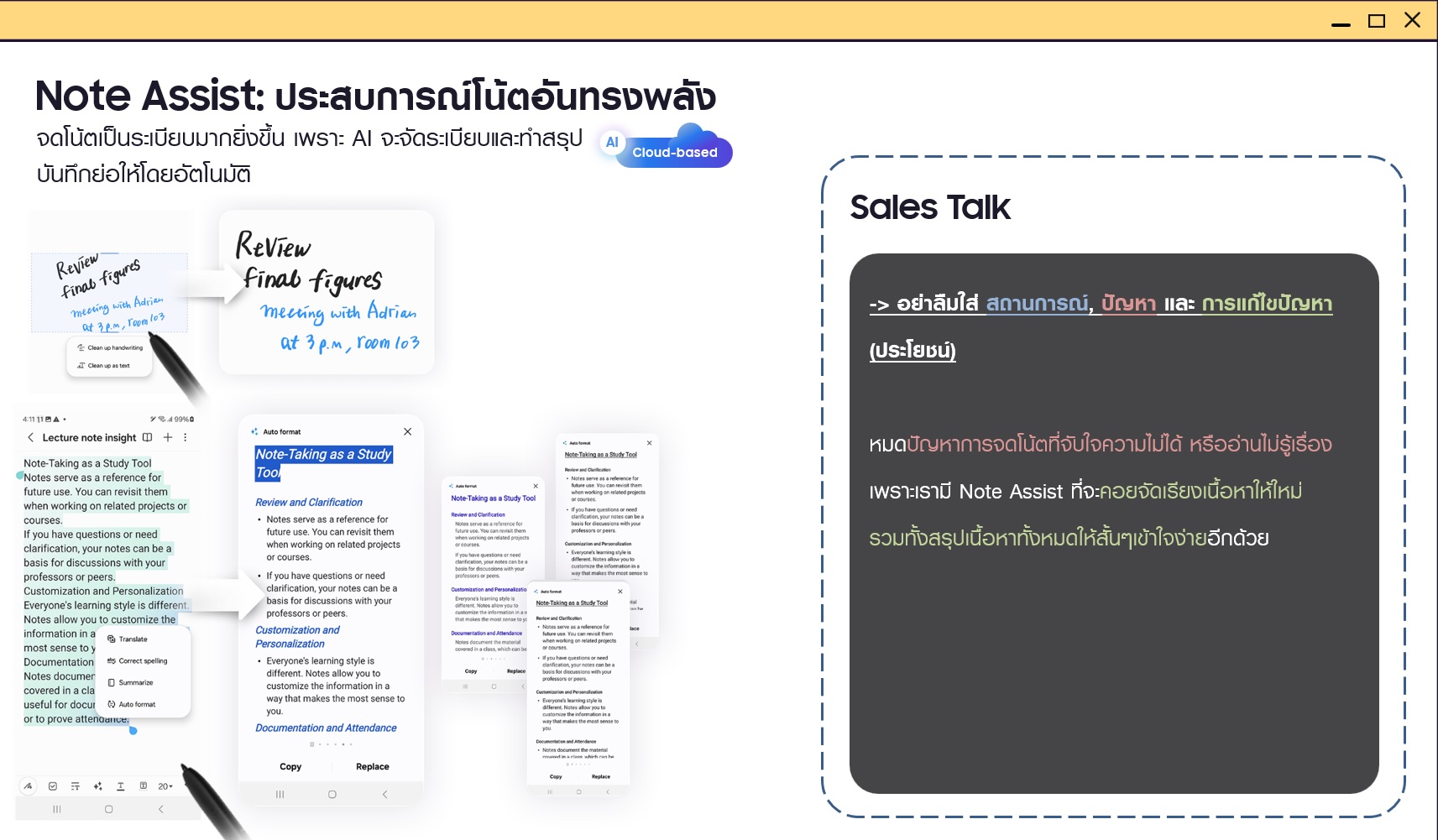Tap the AI sparkle Note Assist icon in the toolbar
Screen dimensions: 1438x840
(x=98, y=786)
